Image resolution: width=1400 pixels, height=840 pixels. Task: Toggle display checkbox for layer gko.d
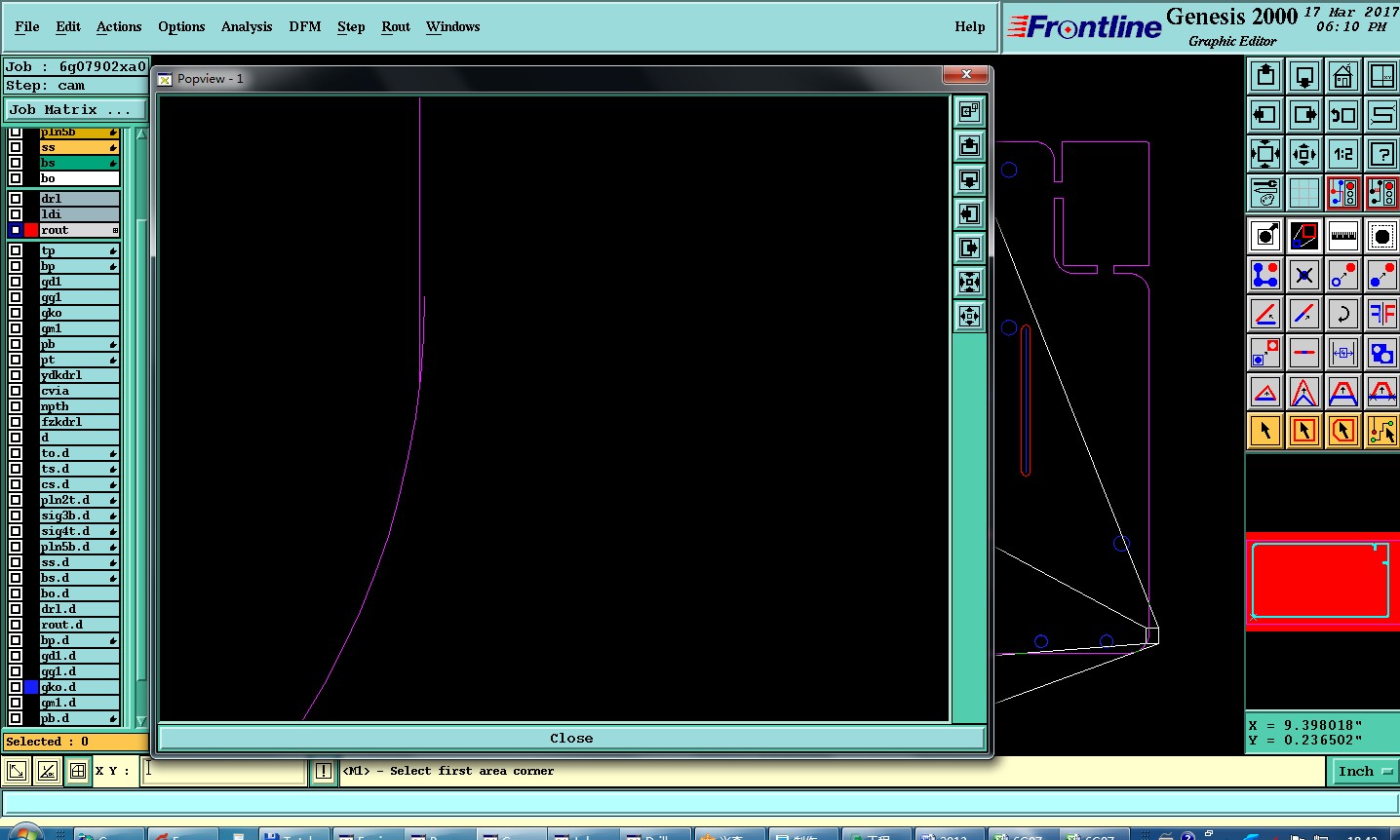[16, 687]
